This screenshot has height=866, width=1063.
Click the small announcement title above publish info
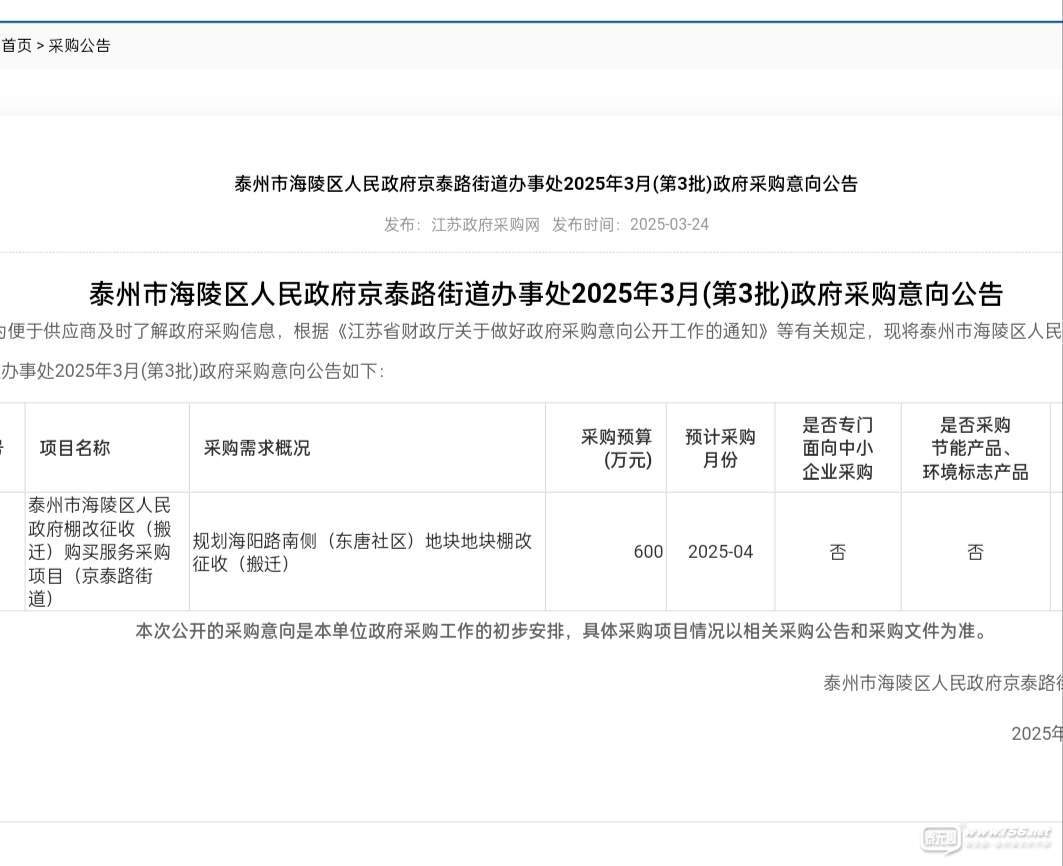pos(546,184)
